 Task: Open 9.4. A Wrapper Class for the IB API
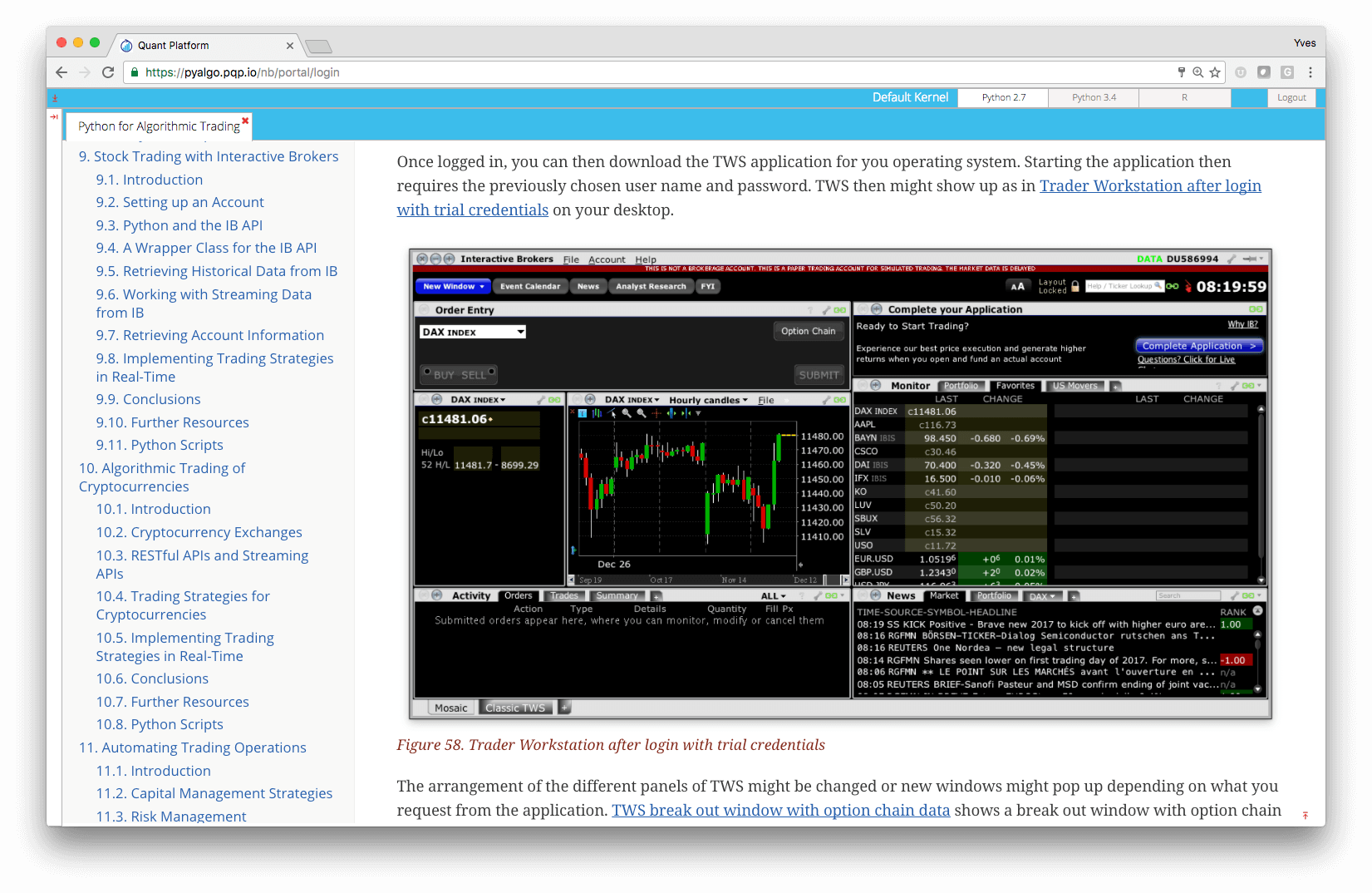click(206, 248)
